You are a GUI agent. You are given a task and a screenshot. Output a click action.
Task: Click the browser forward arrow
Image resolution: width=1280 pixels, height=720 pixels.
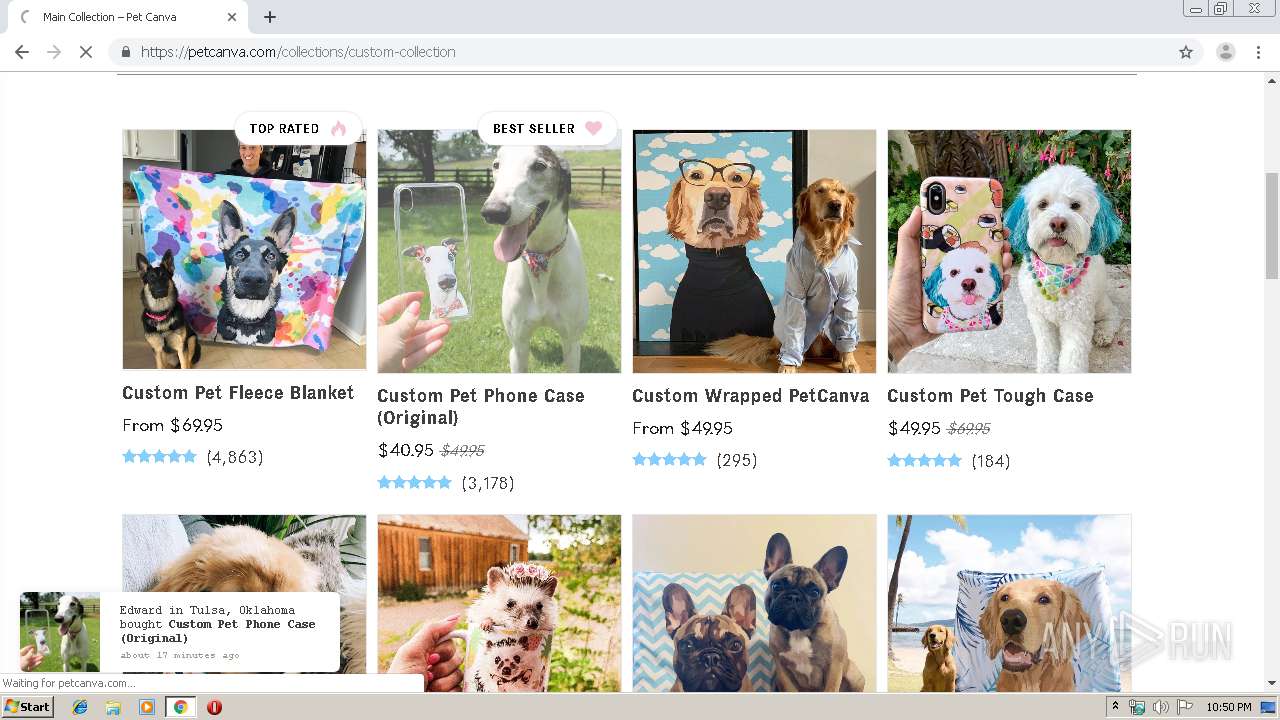coord(54,52)
